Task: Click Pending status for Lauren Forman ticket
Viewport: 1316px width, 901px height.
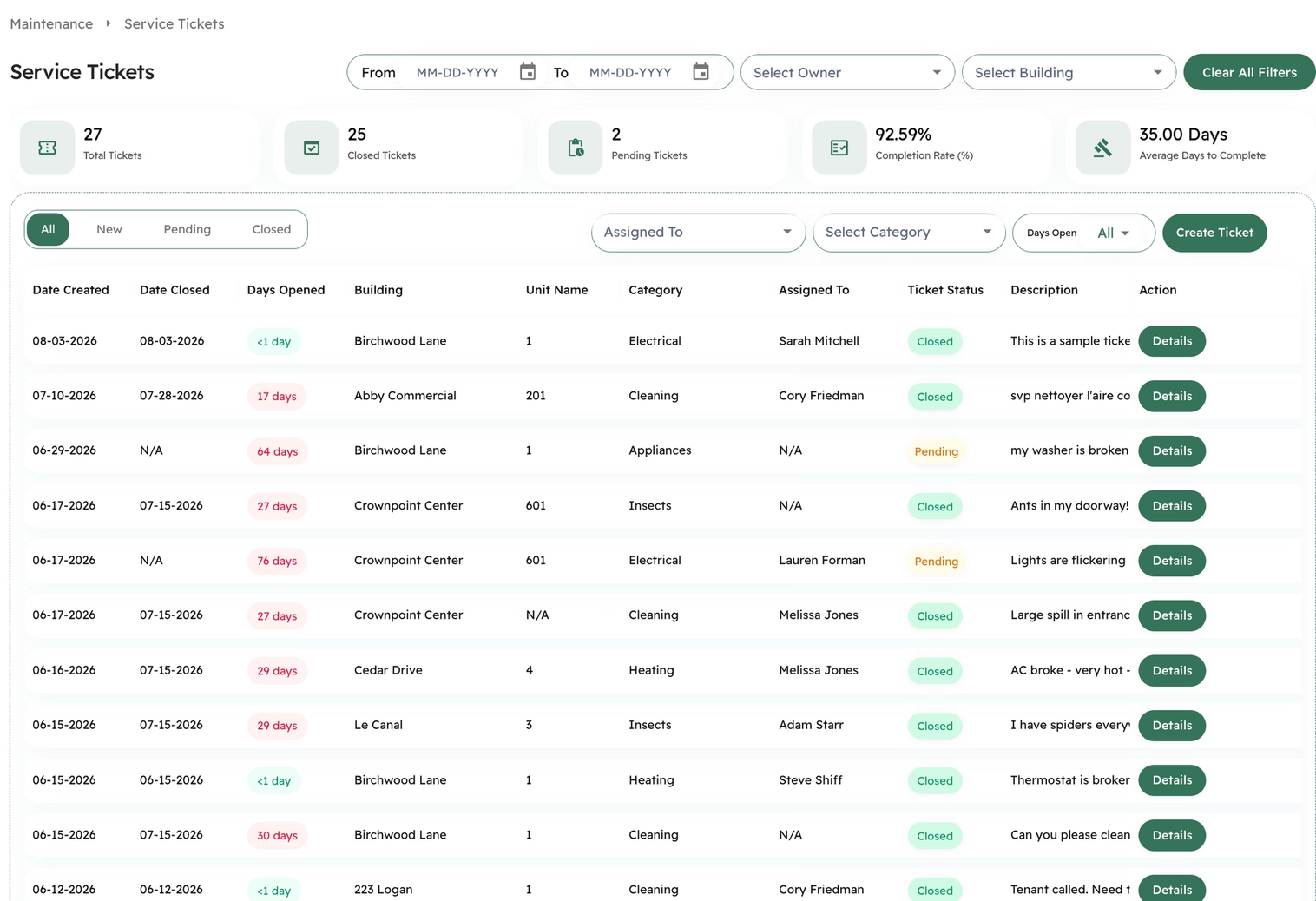Action: tap(937, 562)
